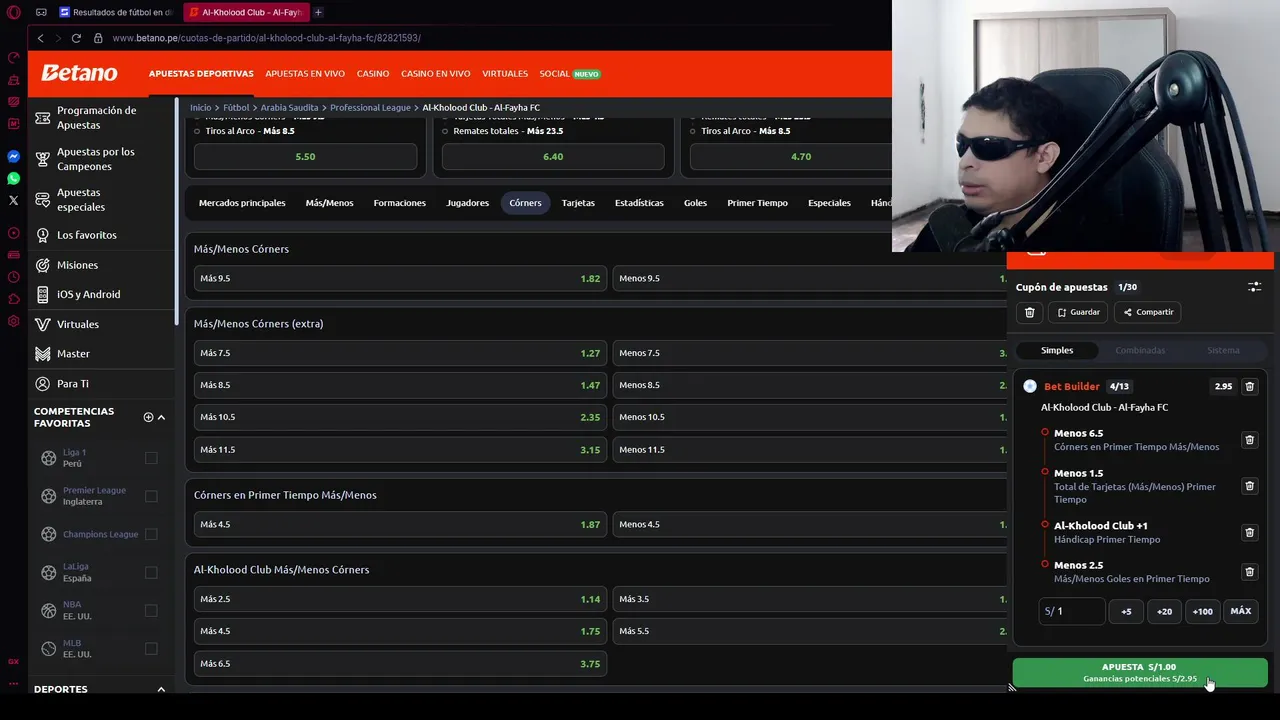Image resolution: width=1280 pixels, height=720 pixels.
Task: Check the NBA EE. UU. checkbox
Action: (x=151, y=610)
